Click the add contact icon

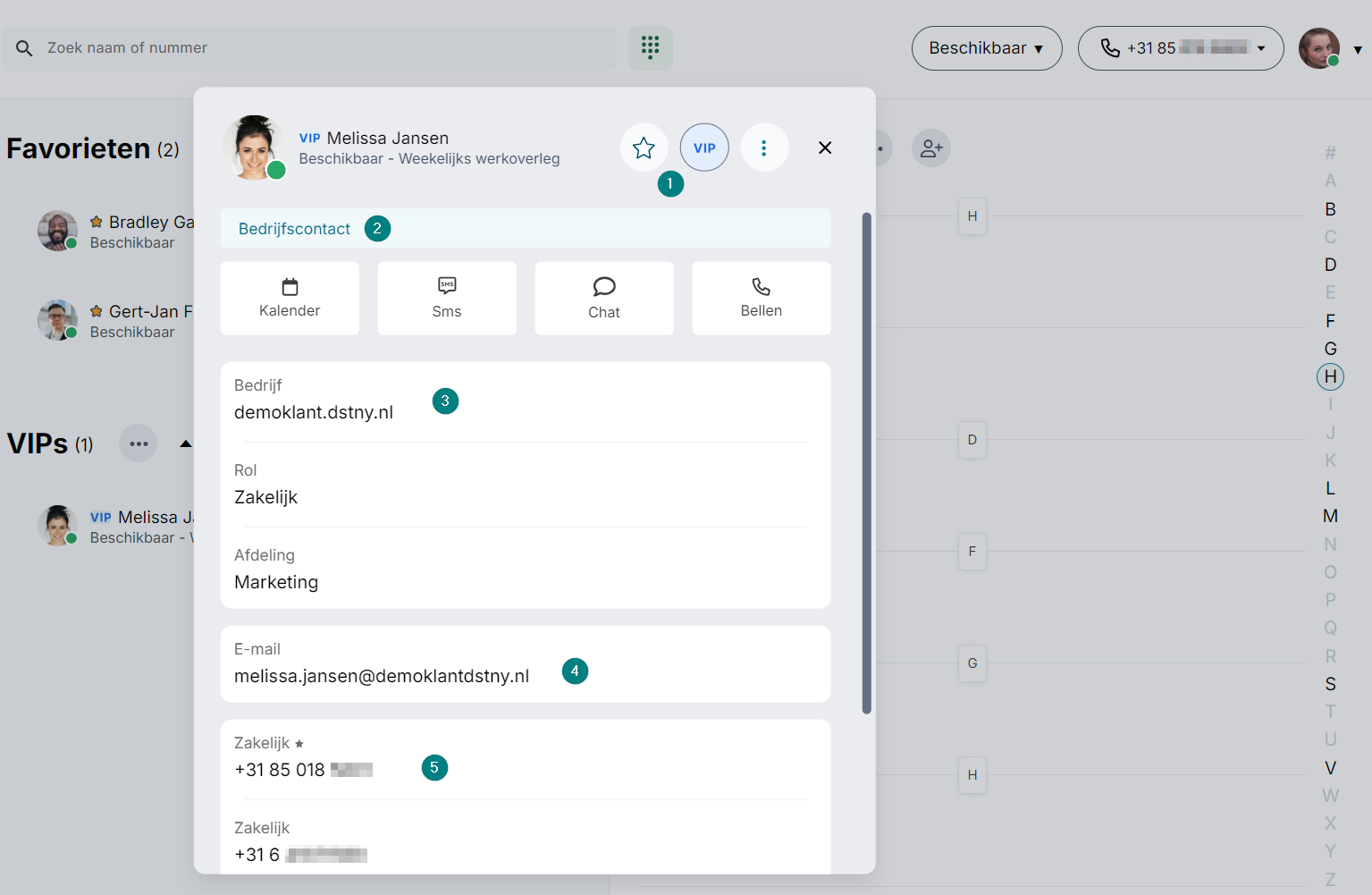click(931, 148)
